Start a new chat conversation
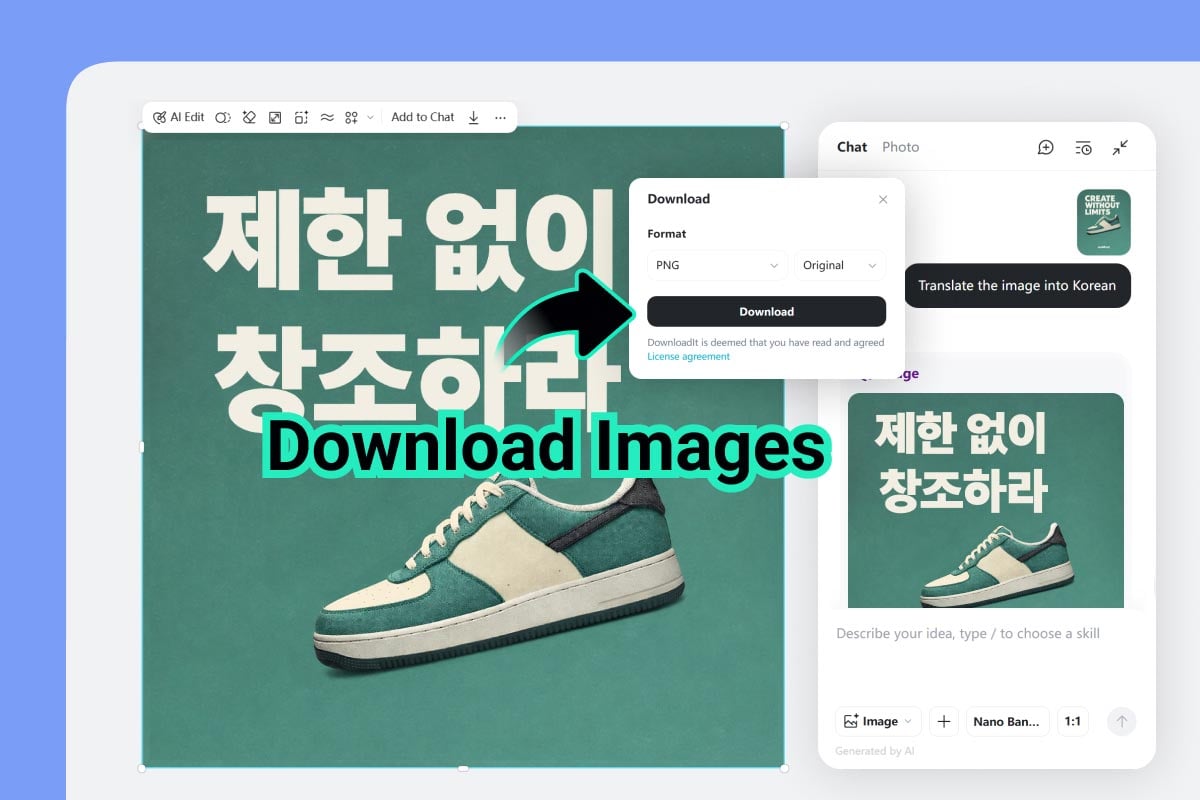1200x800 pixels. (1045, 147)
